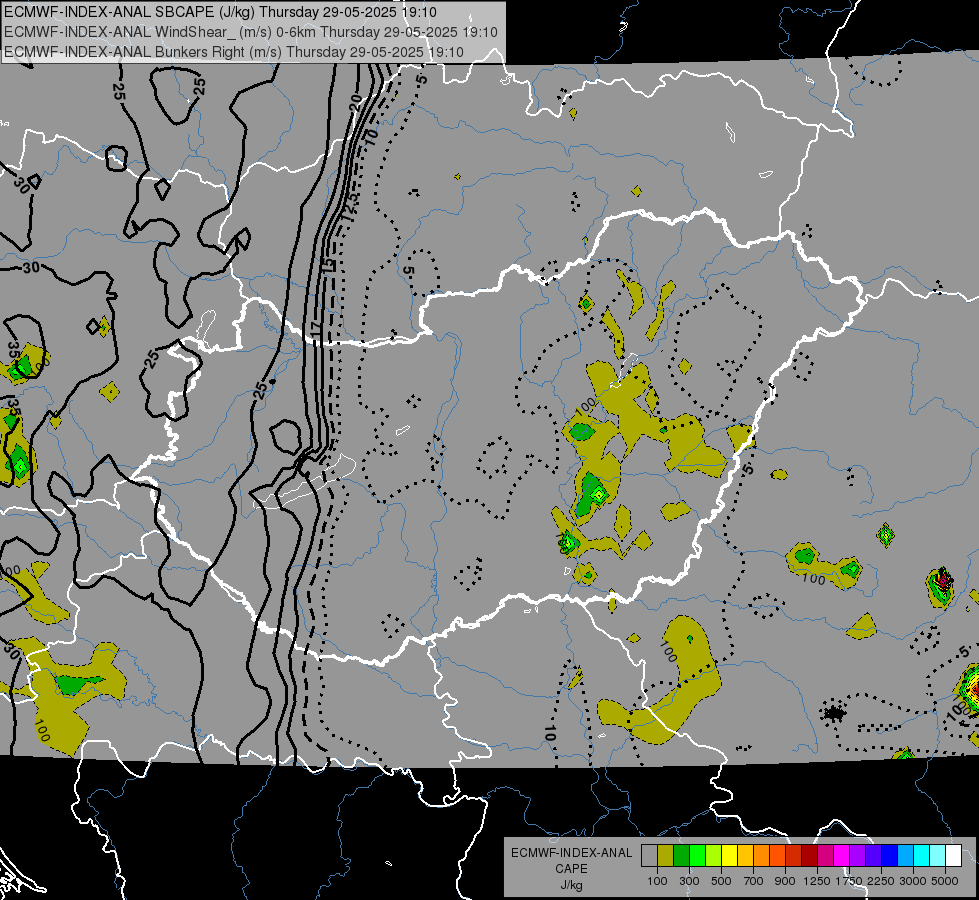Click the legend value 3000
The height and width of the screenshot is (900, 979).
click(913, 881)
